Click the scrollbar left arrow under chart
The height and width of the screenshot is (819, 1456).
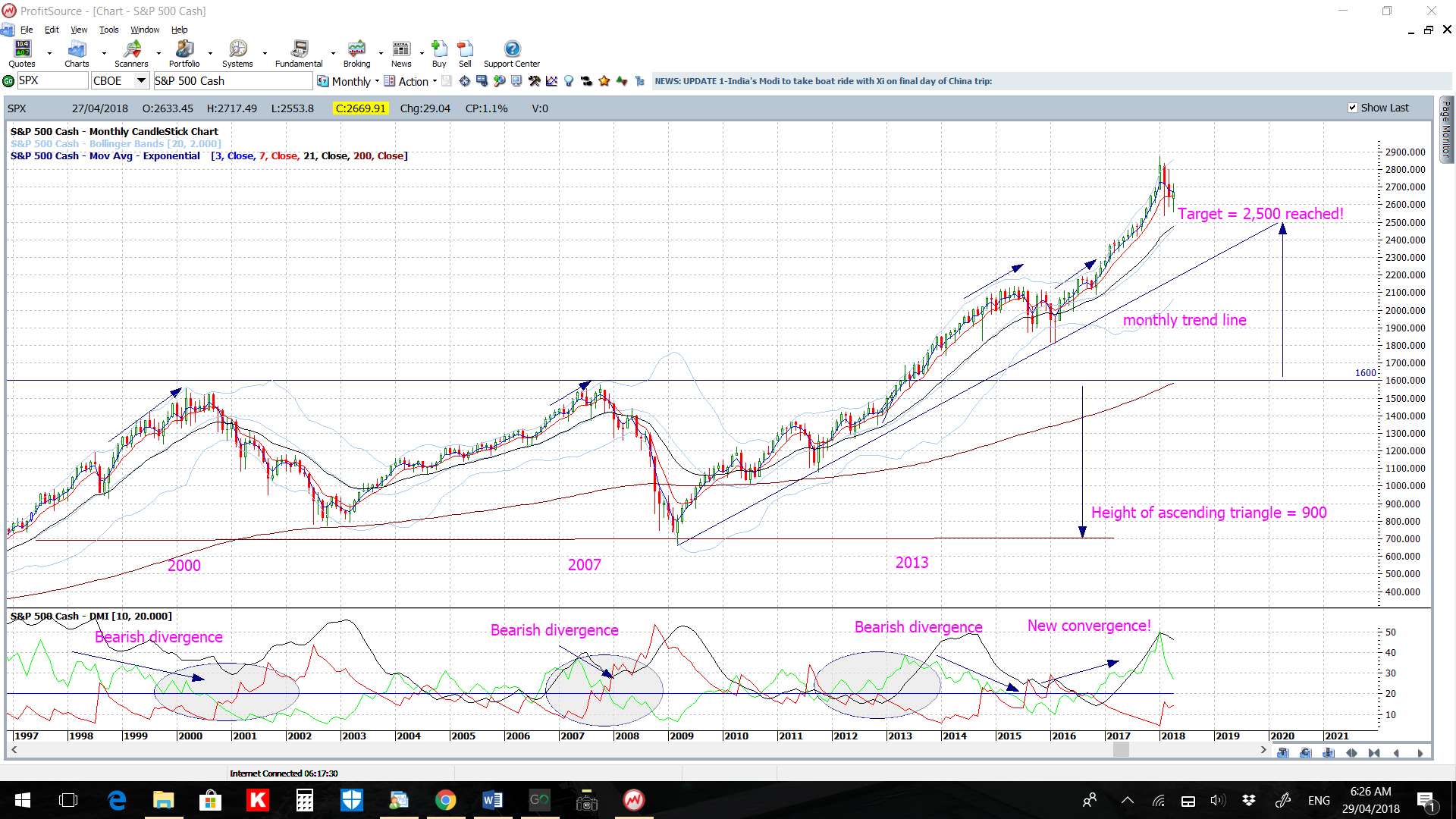14,749
